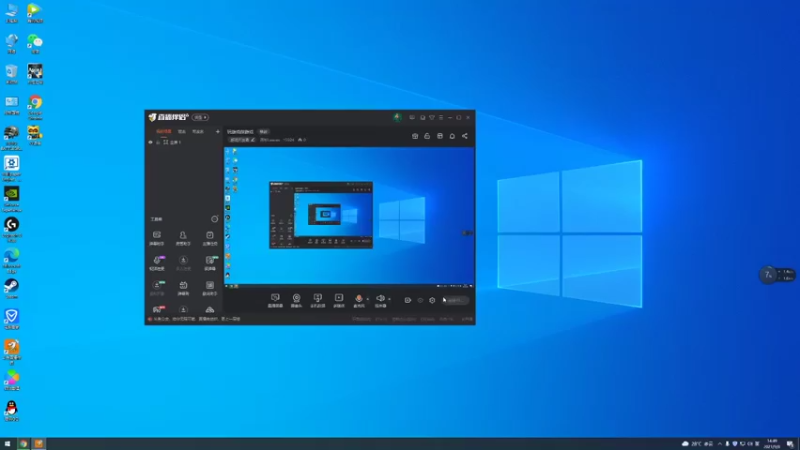Switch to the second scene tab
800x450 pixels.
[182, 132]
